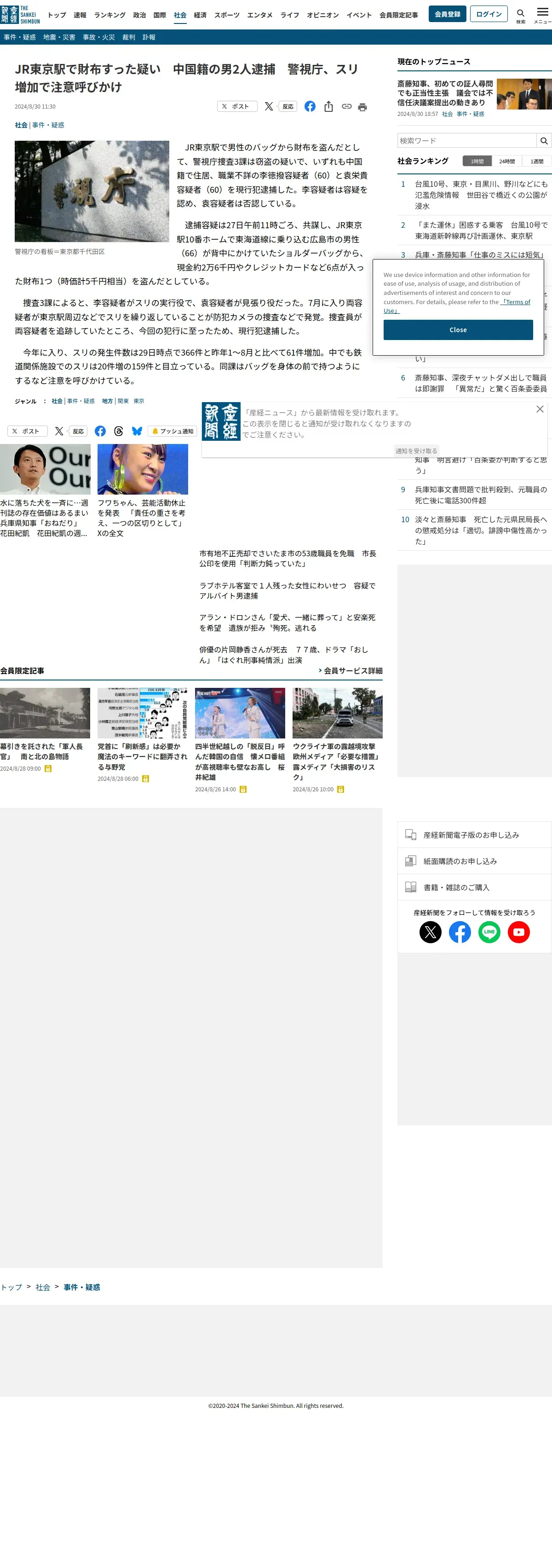Close the device information cookie notice

tap(458, 330)
